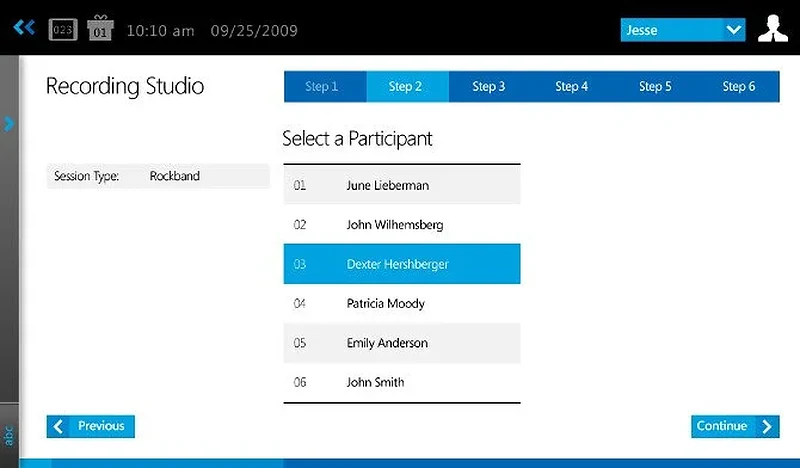Screen dimensions: 800x468
Task: Select participant John Wilhemsberg
Action: [402, 225]
